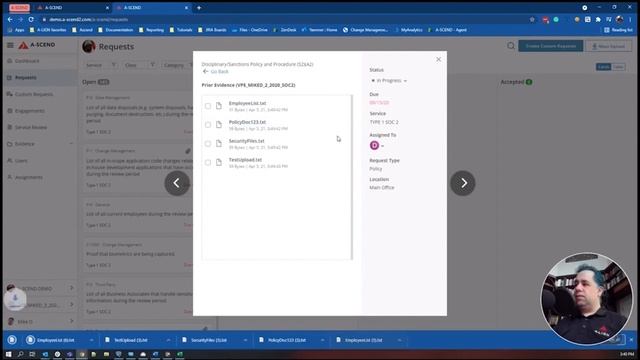Select the SecurityFiles.txt file name

(247, 141)
